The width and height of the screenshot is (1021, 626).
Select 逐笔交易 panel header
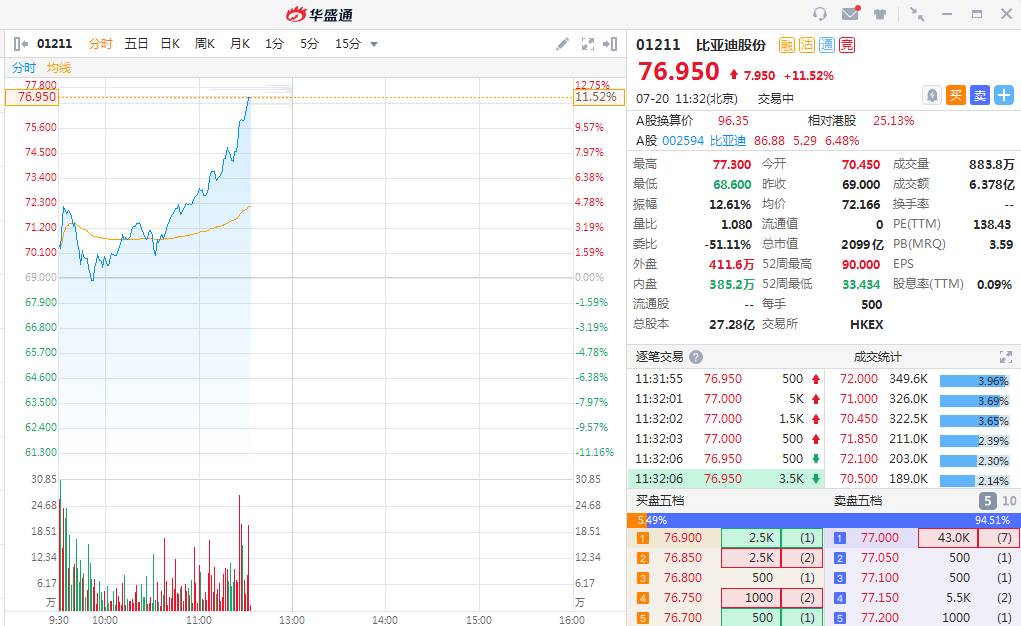point(659,357)
